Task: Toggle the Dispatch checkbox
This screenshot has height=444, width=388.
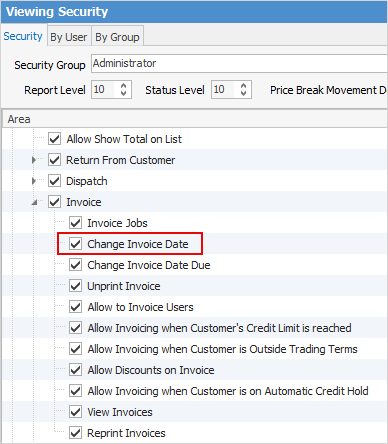Action: point(54,181)
